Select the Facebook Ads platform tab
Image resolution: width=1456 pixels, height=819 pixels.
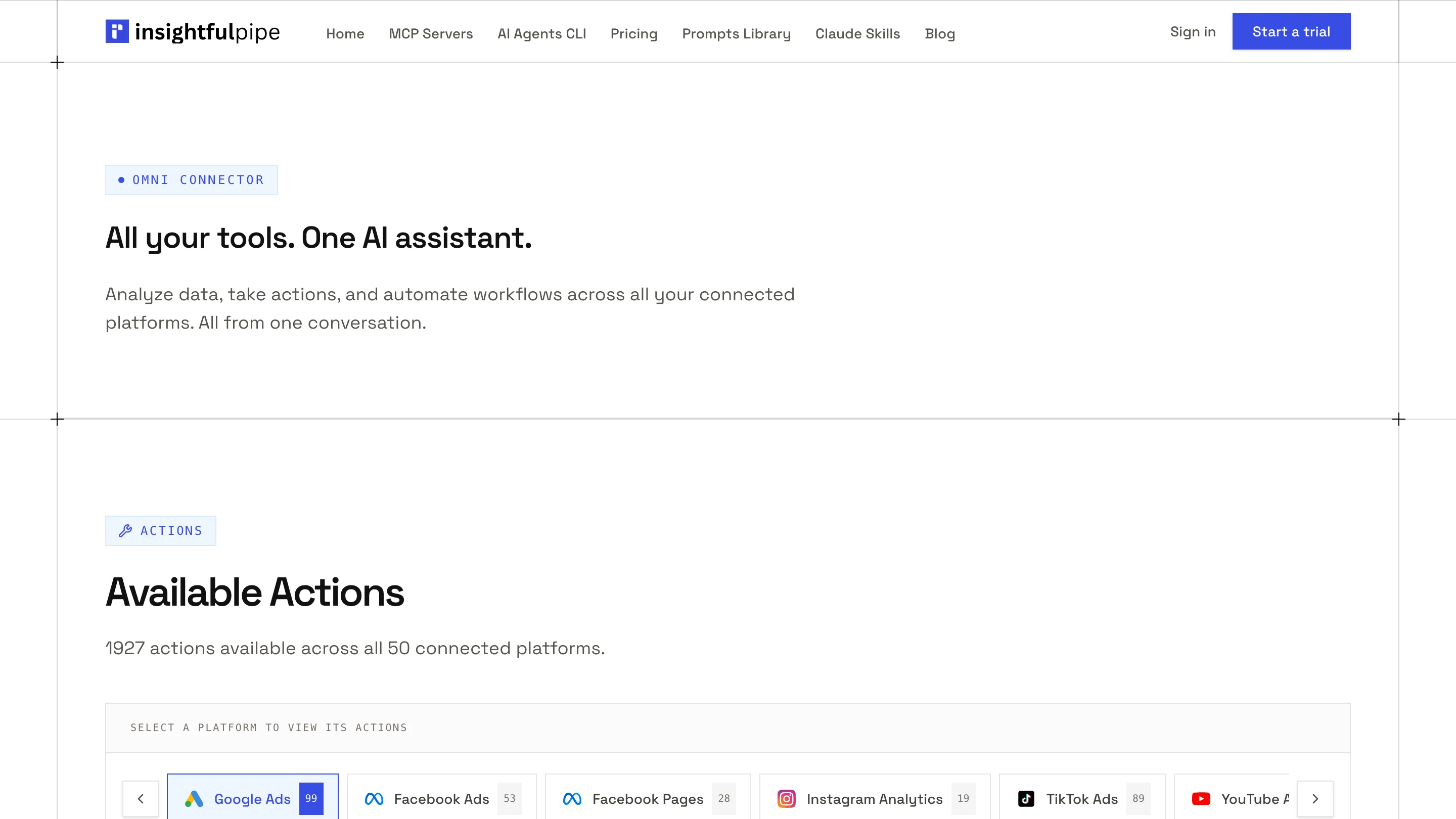tap(441, 797)
